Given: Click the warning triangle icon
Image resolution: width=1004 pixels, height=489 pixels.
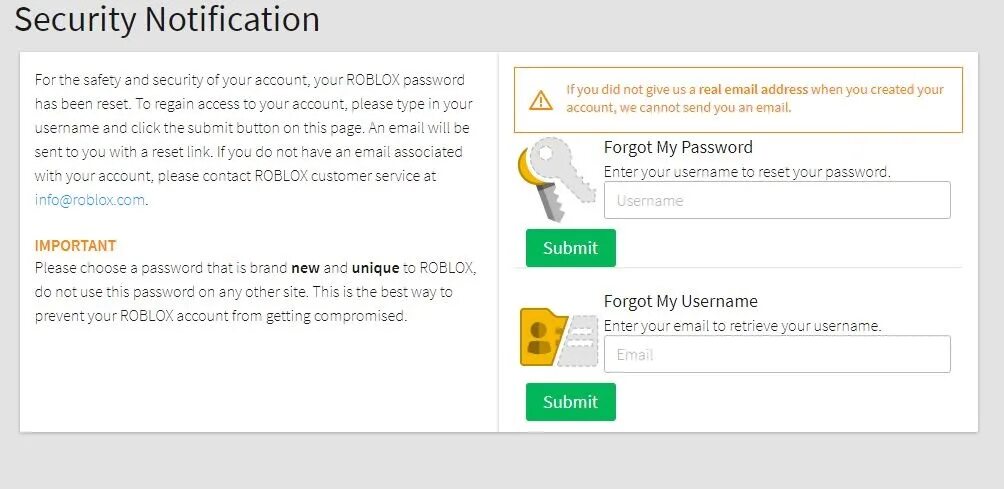Looking at the screenshot, I should 540,99.
